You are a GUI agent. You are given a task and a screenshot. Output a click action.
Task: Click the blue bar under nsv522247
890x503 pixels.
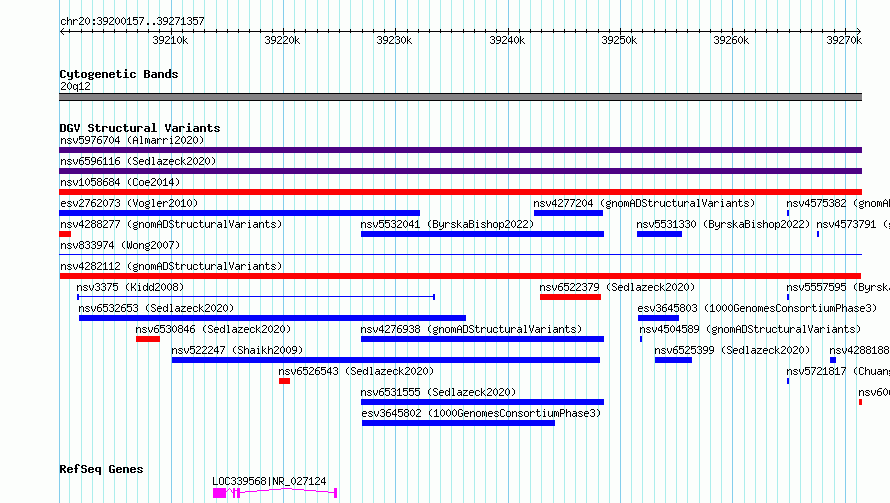tap(386, 360)
